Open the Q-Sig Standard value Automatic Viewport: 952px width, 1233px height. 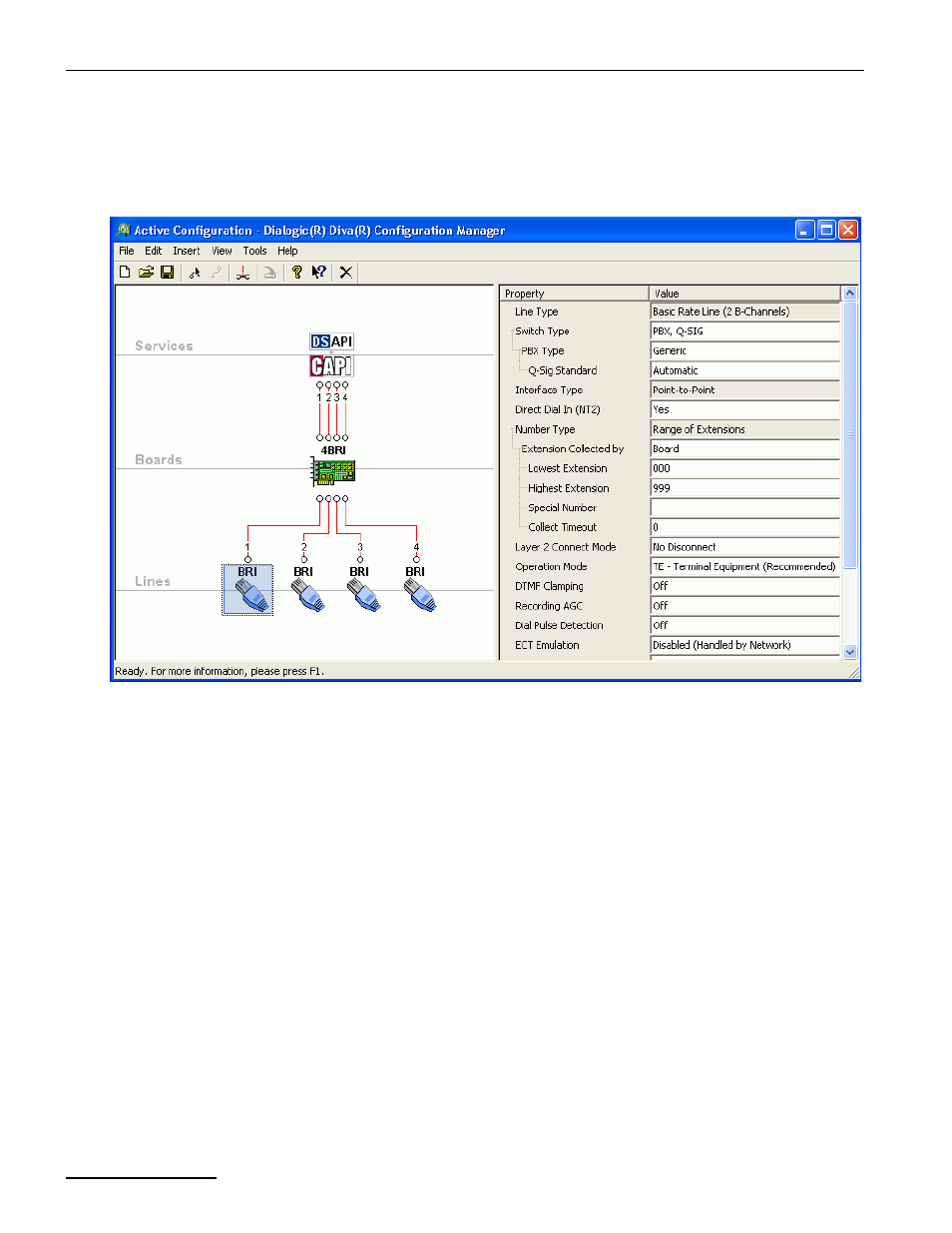point(744,370)
